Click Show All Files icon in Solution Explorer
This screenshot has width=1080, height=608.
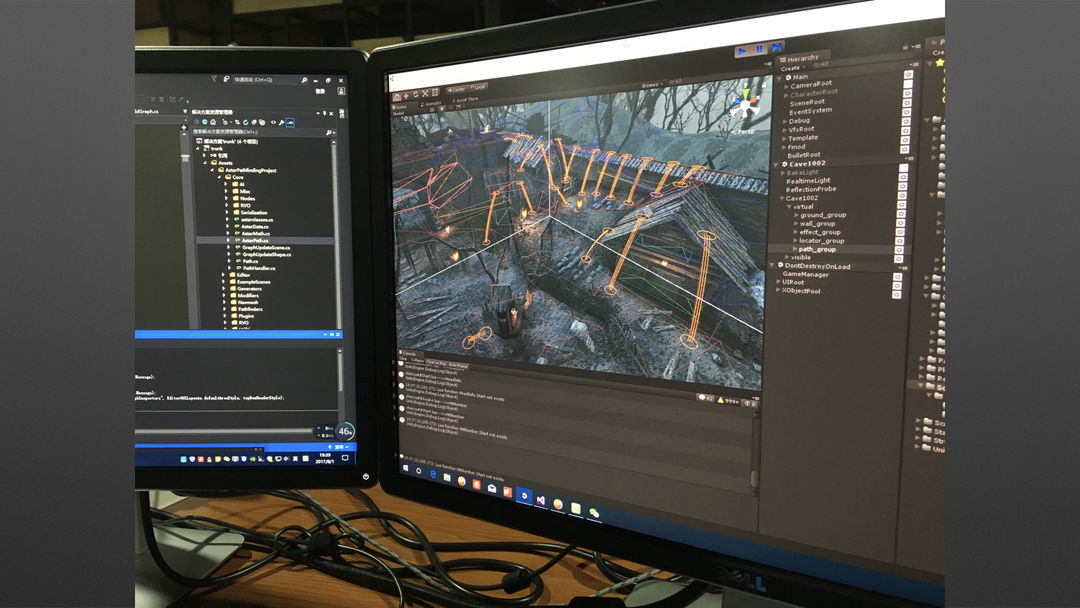(262, 123)
